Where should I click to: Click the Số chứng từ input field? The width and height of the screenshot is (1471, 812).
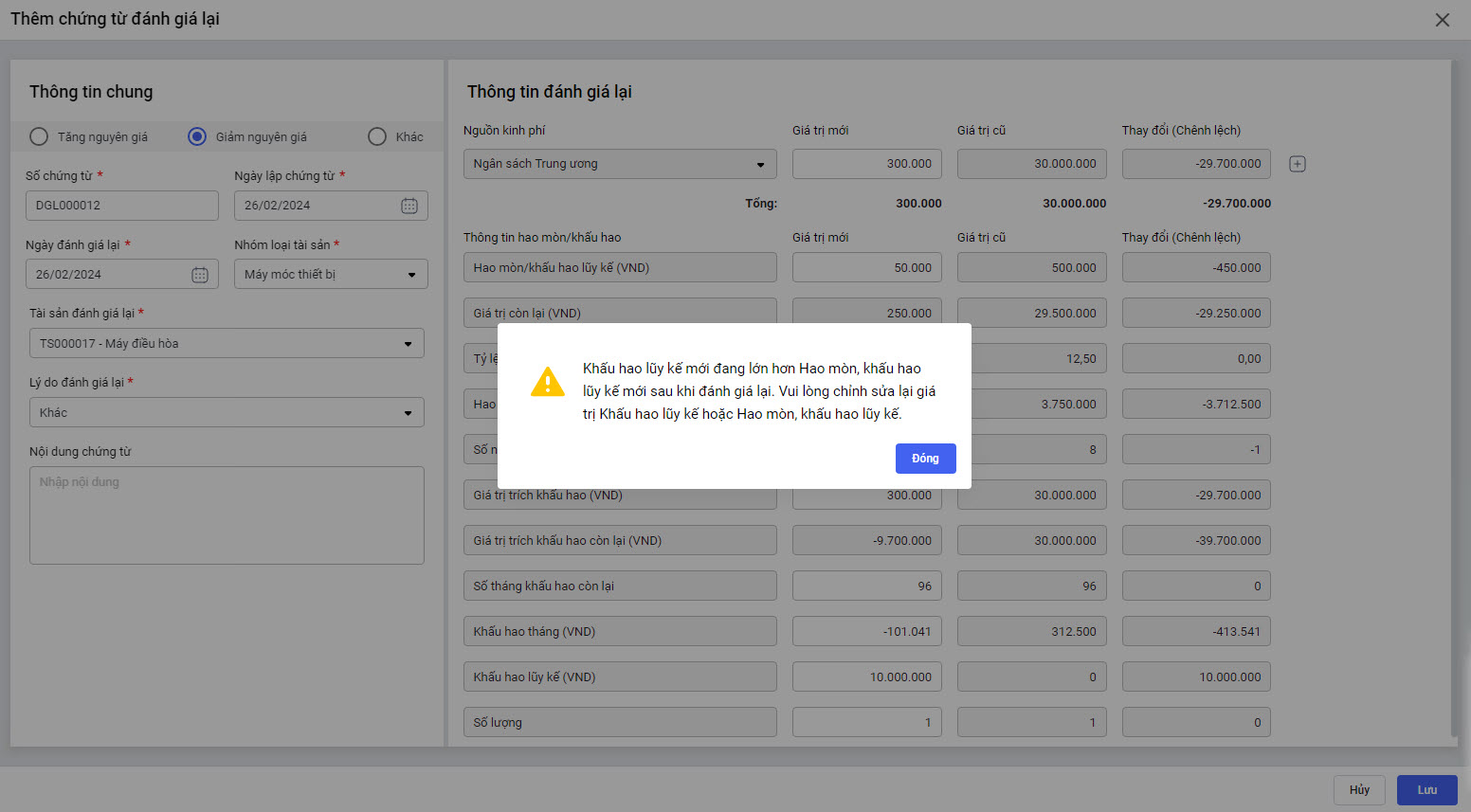[x=121, y=206]
